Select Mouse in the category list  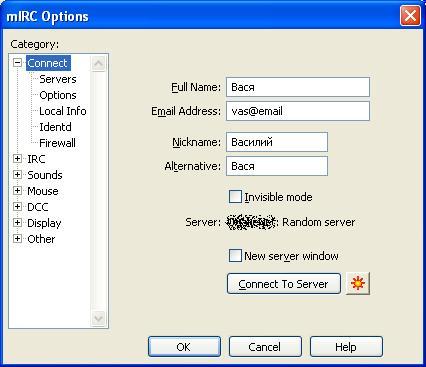pyautogui.click(x=43, y=191)
